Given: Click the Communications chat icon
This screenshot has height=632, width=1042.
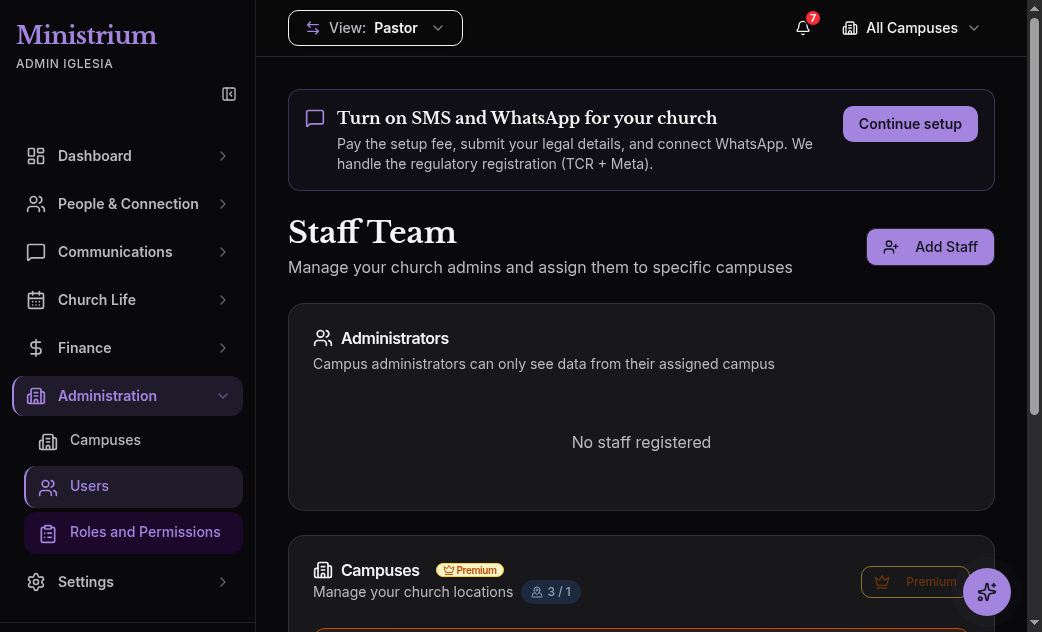Looking at the screenshot, I should coord(36,252).
